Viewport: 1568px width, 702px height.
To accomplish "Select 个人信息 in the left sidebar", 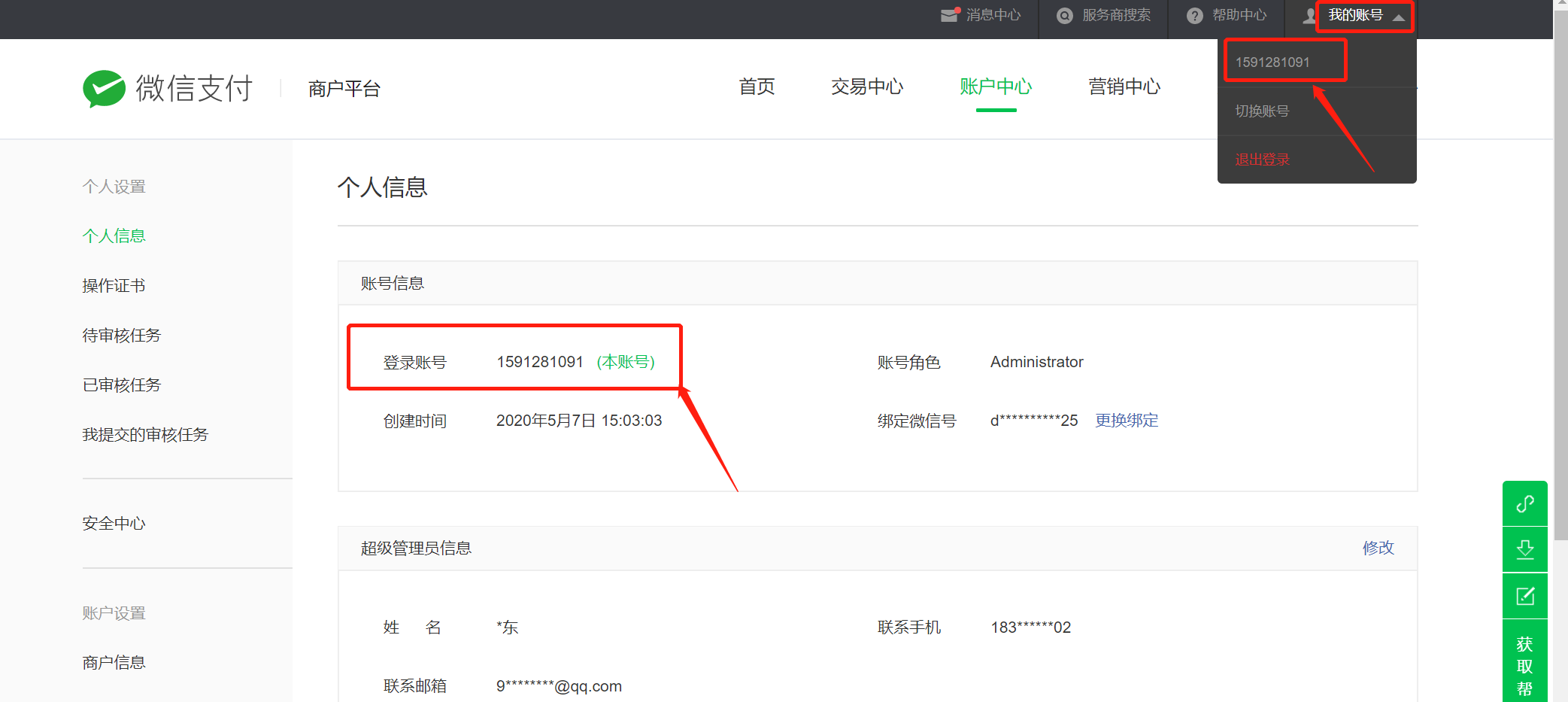I will coord(114,236).
